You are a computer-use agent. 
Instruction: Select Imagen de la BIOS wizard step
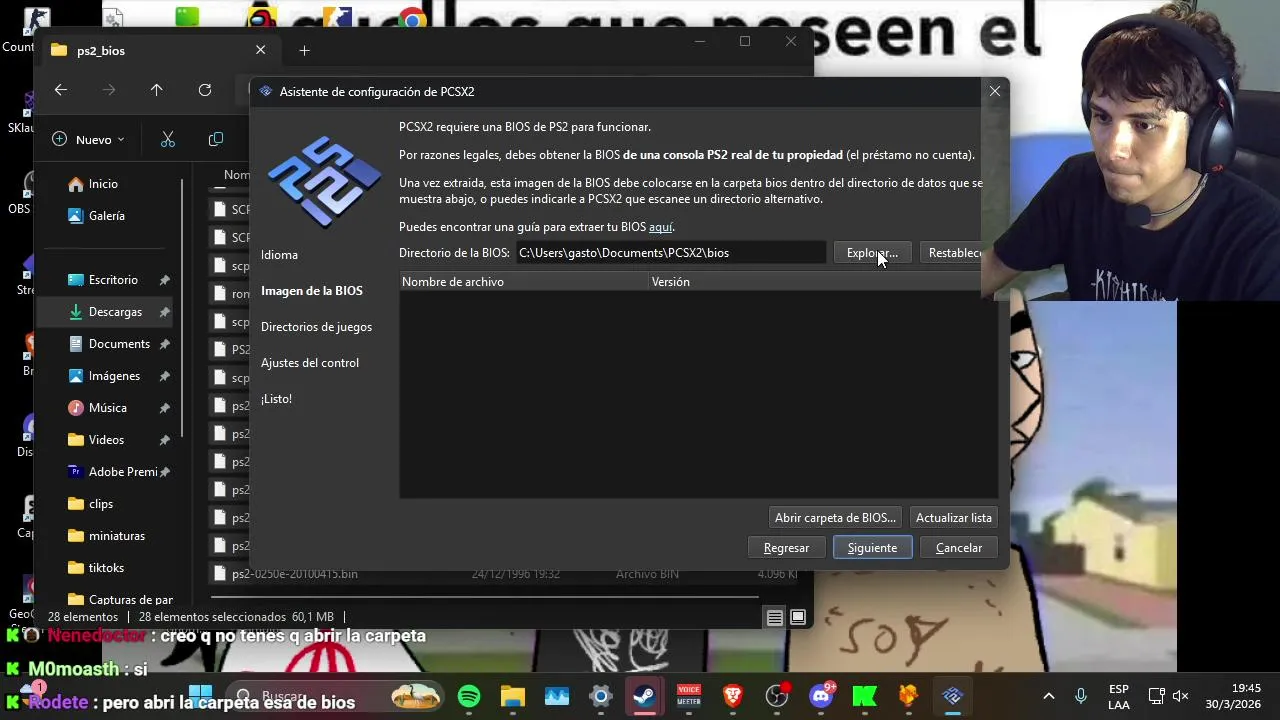click(x=312, y=291)
